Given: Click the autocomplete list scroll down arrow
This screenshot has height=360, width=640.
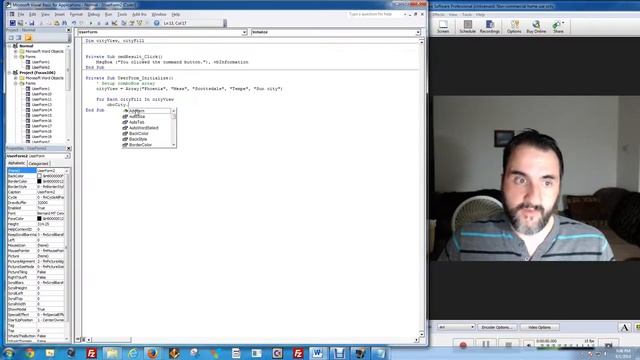Looking at the screenshot, I should coord(174,145).
